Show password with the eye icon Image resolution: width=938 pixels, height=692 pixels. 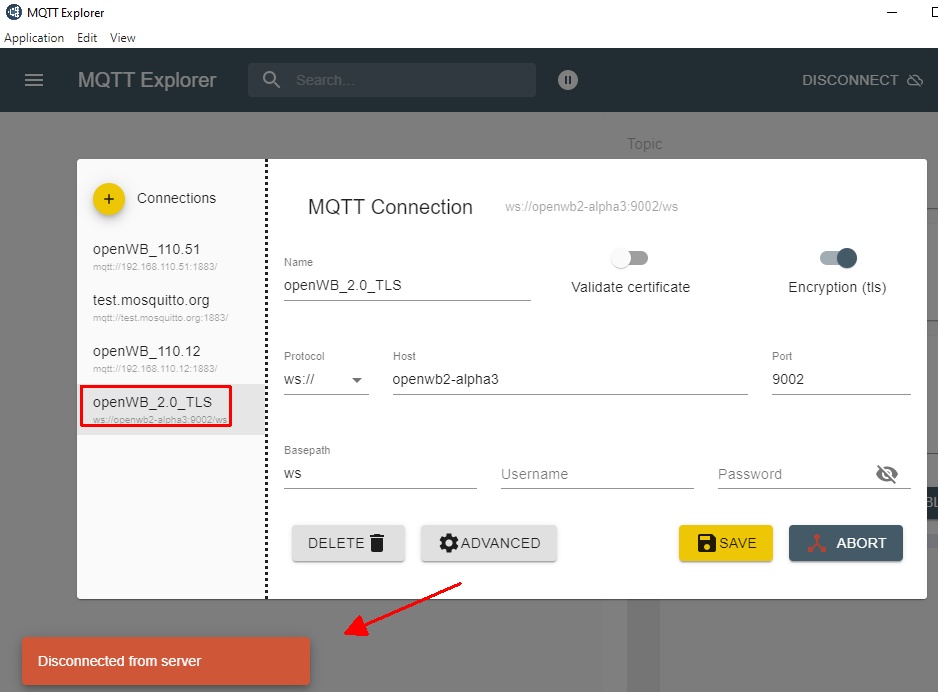point(886,474)
